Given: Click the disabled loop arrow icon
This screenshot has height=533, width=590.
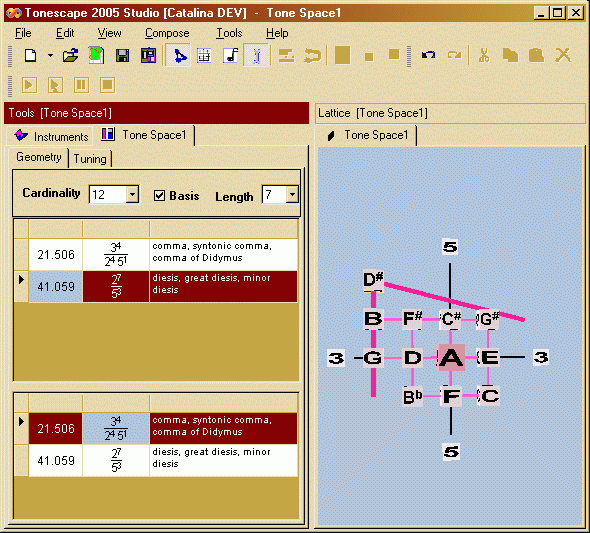Looking at the screenshot, I should tap(313, 56).
